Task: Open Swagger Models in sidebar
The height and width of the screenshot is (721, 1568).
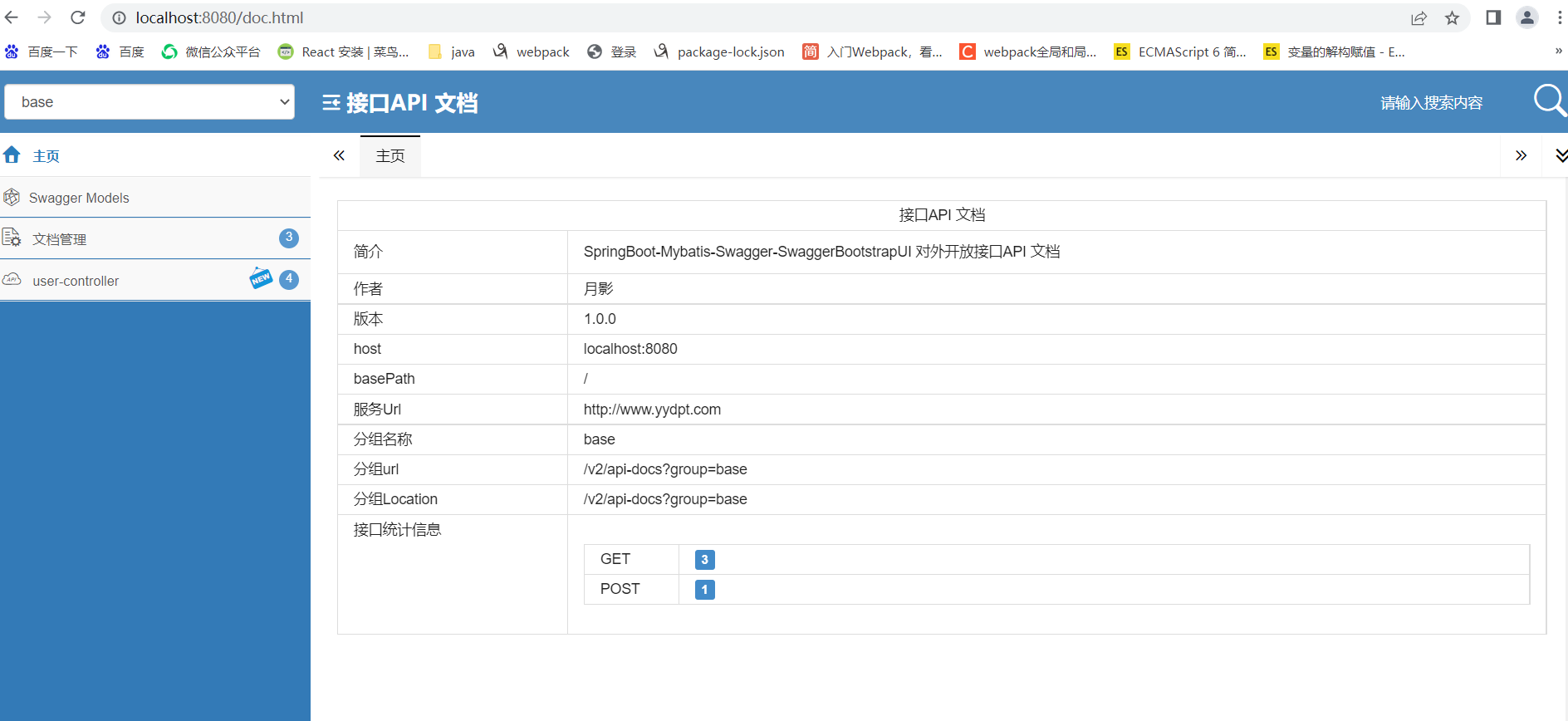Action: [x=155, y=198]
